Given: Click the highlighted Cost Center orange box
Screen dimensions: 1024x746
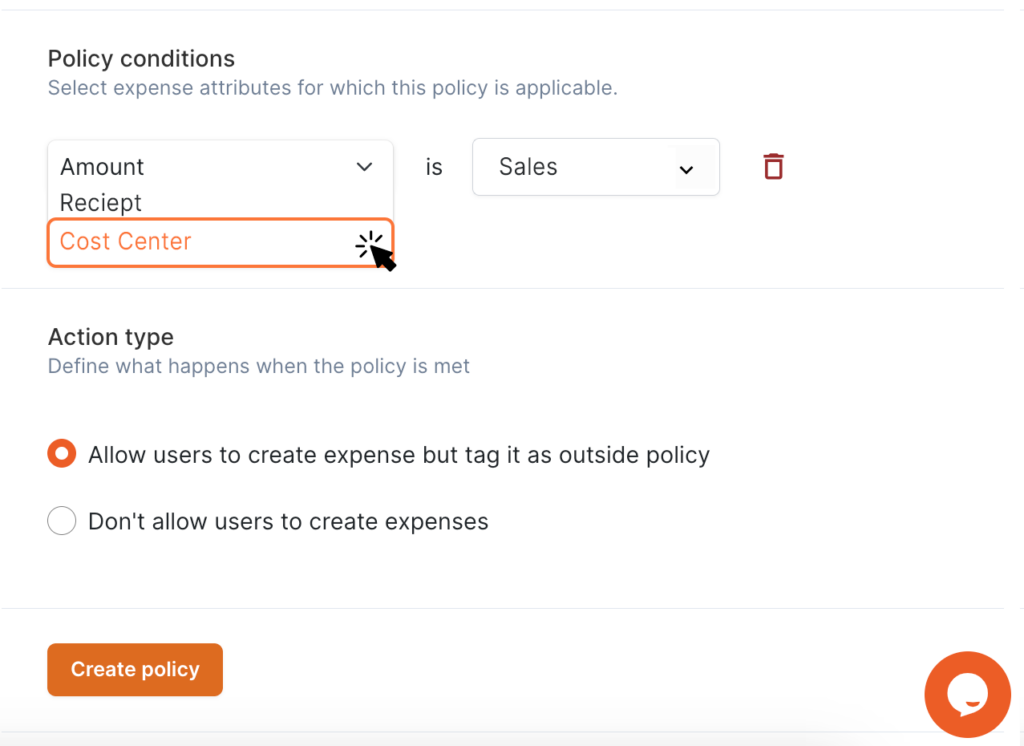Looking at the screenshot, I should tap(220, 242).
